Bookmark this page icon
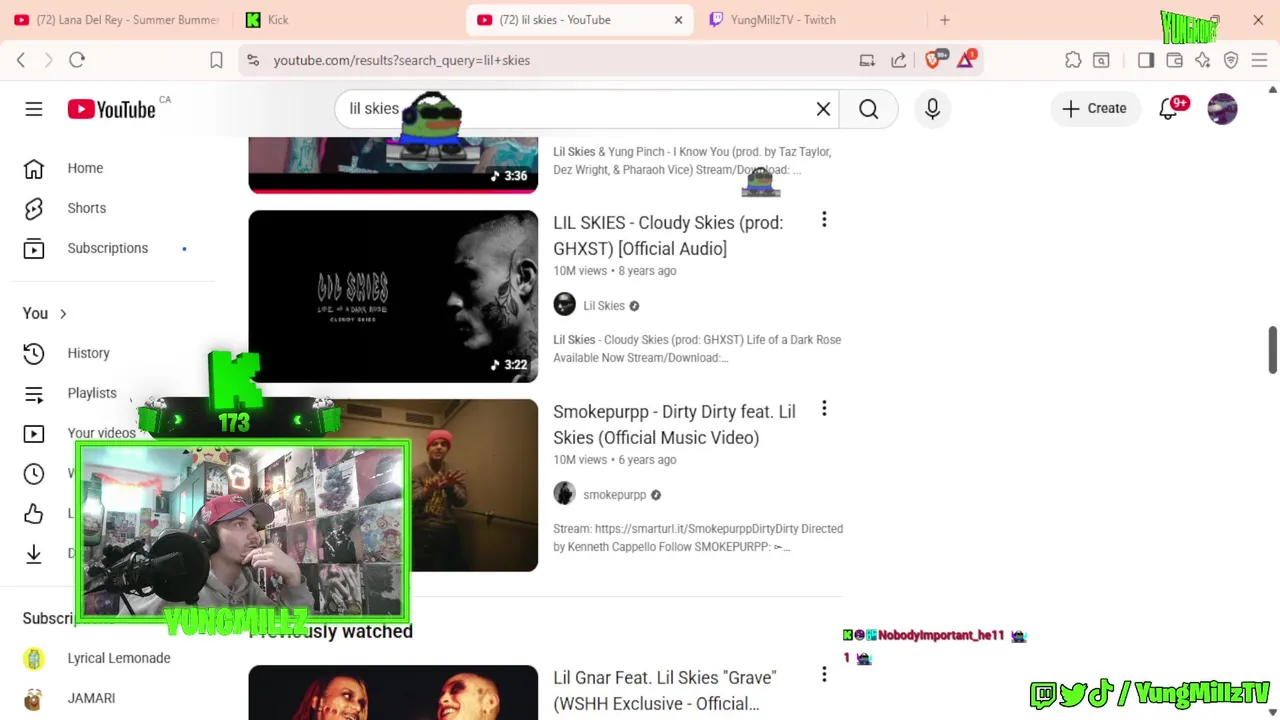This screenshot has width=1280, height=720. pyautogui.click(x=216, y=60)
